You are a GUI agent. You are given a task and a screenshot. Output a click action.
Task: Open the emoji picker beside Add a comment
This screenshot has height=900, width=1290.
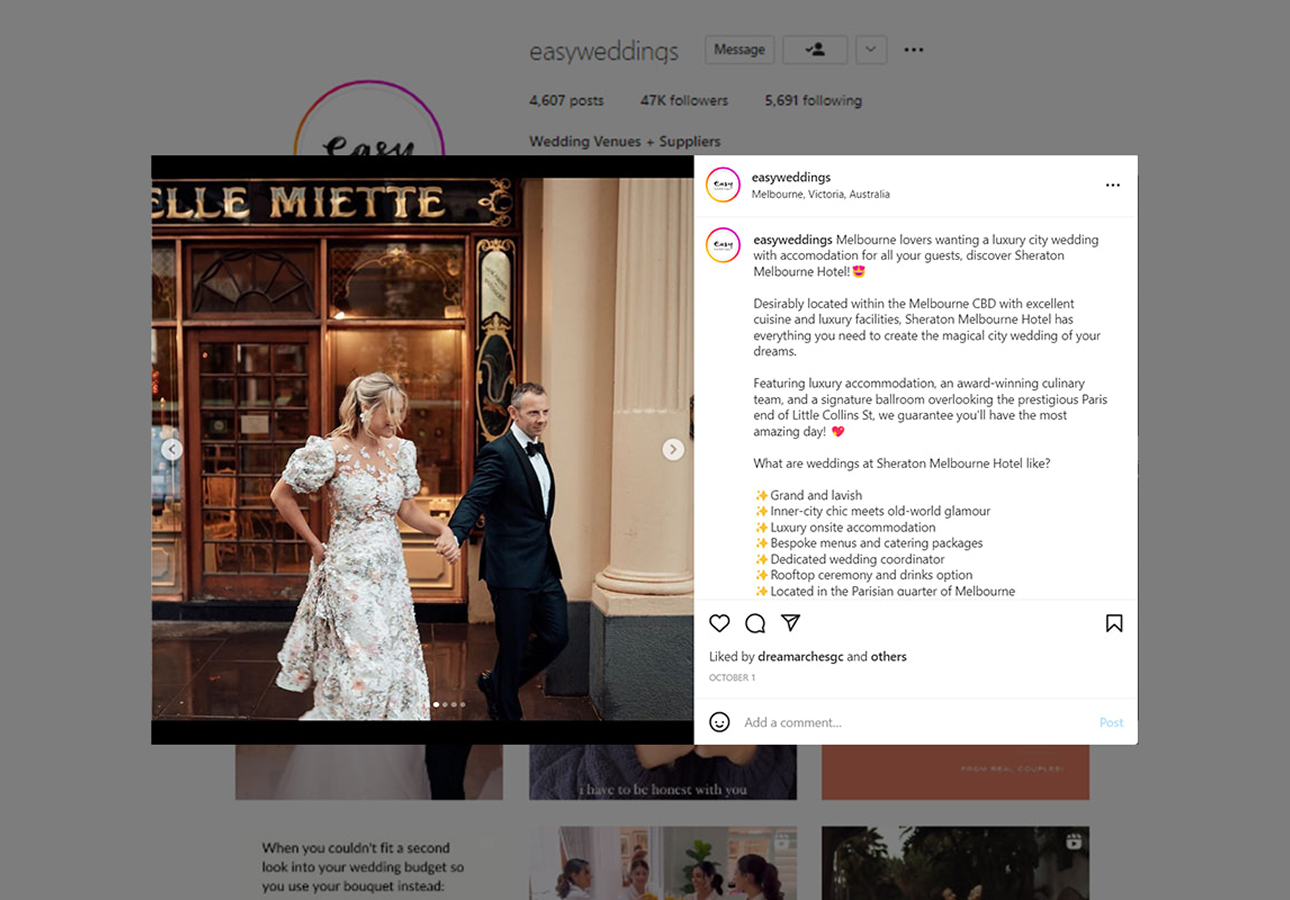pos(719,722)
